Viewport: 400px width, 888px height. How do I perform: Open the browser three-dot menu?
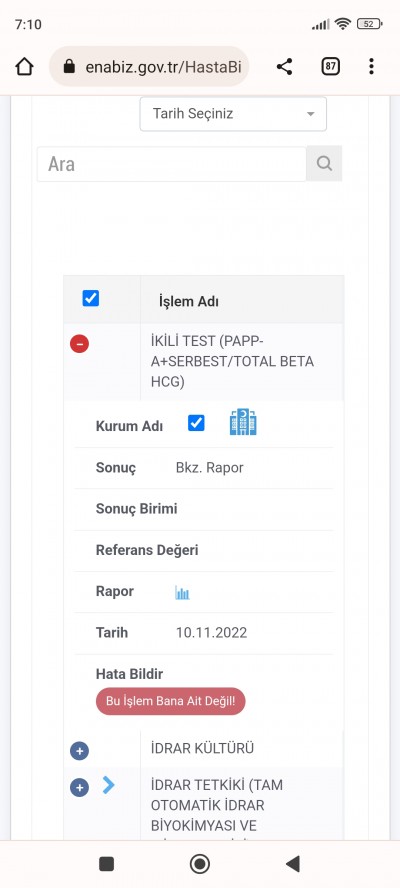[371, 67]
